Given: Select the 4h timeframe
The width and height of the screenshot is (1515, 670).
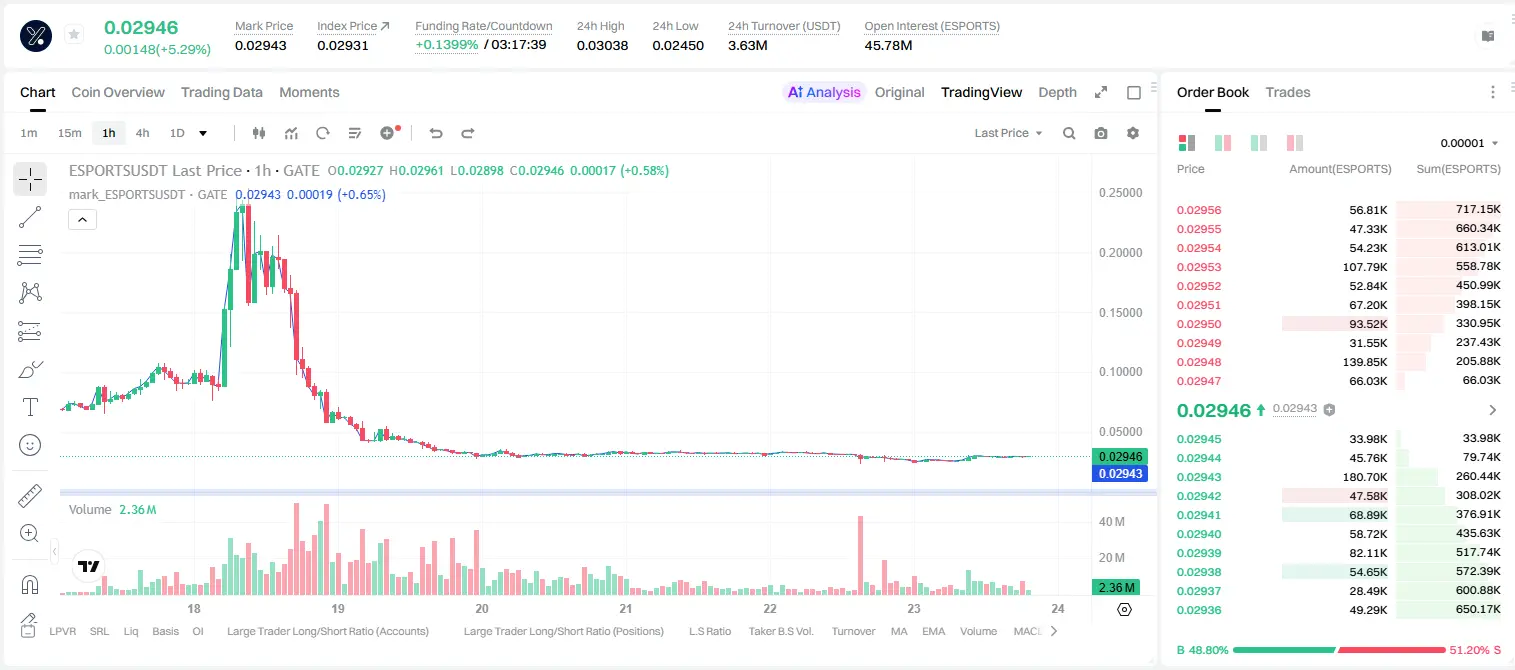Looking at the screenshot, I should 143,133.
